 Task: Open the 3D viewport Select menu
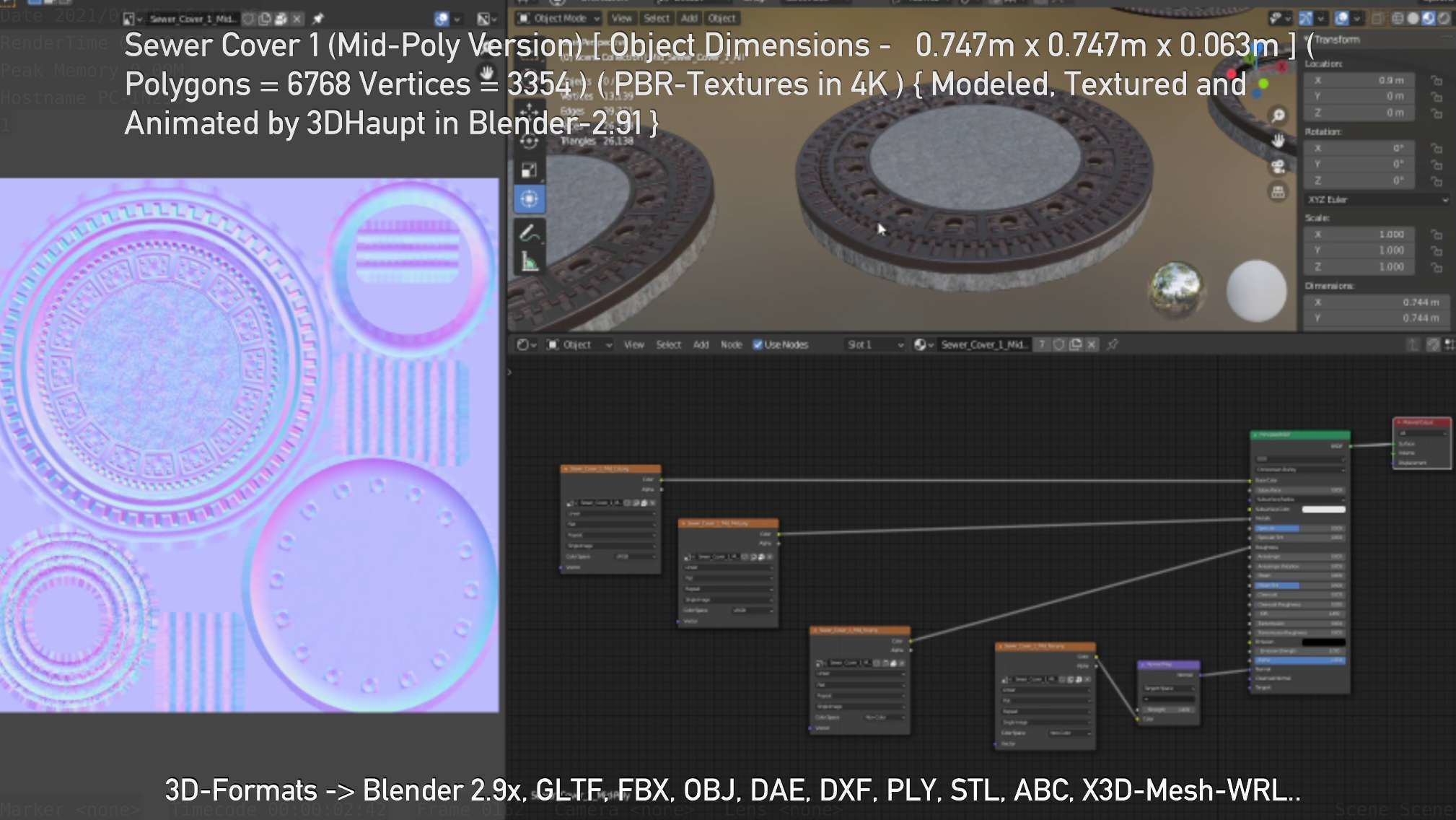coord(657,19)
